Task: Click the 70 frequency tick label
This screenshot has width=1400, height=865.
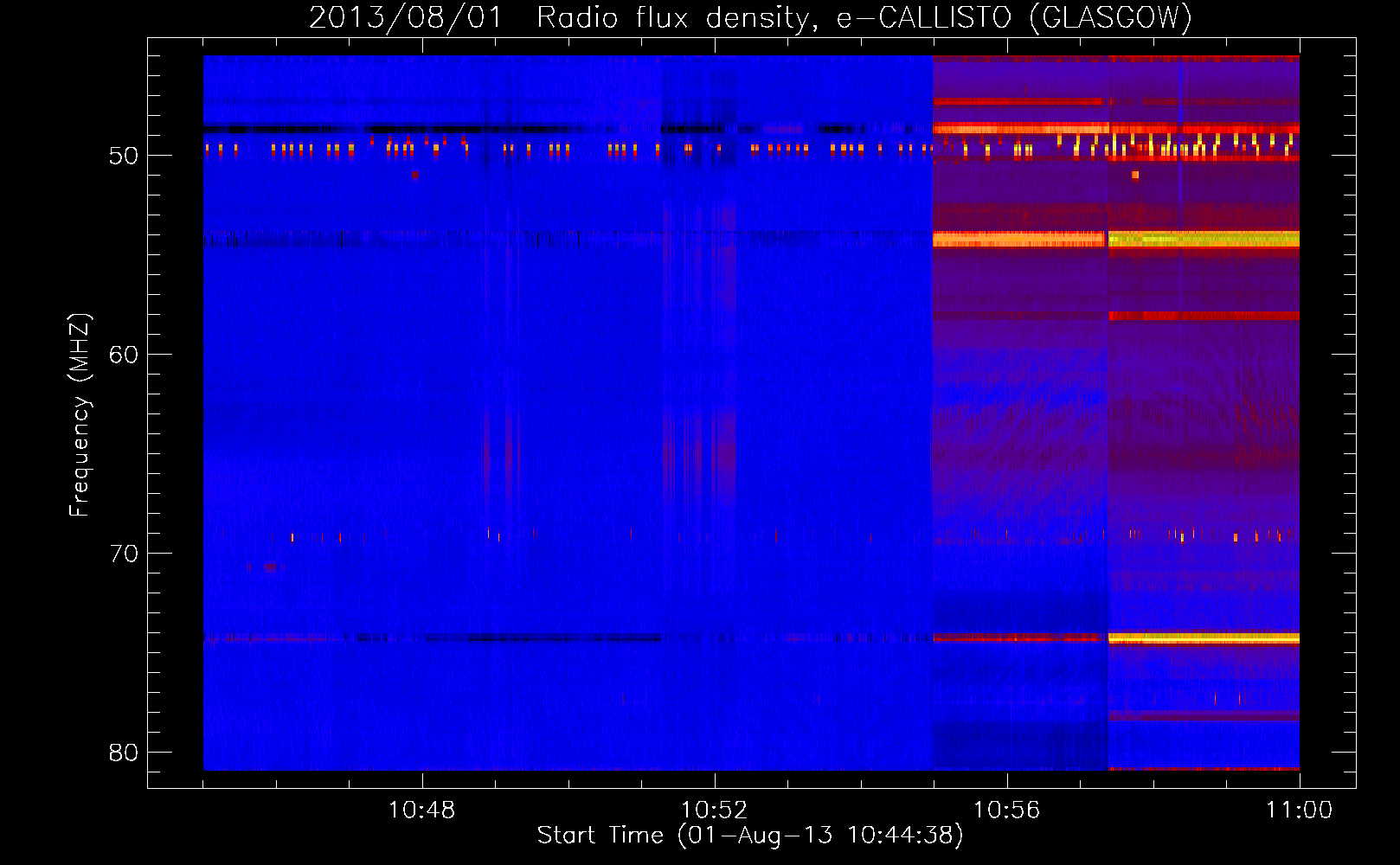Action: (x=124, y=554)
